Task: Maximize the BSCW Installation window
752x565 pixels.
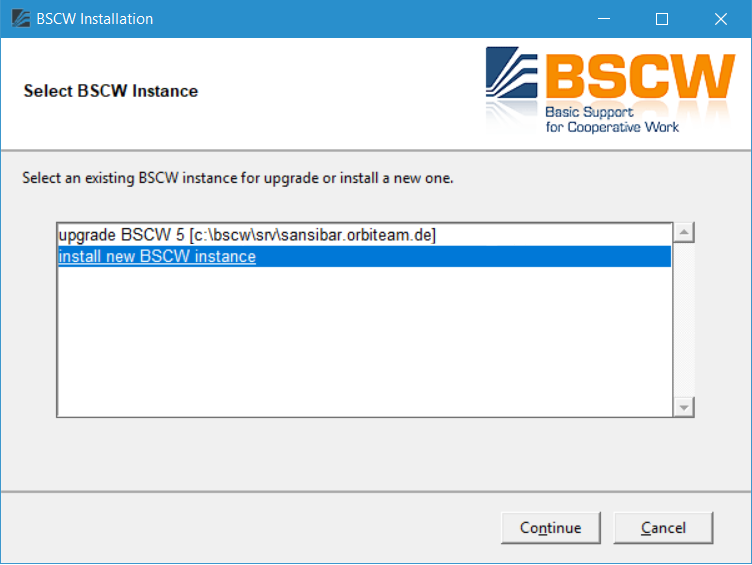Action: pos(661,19)
